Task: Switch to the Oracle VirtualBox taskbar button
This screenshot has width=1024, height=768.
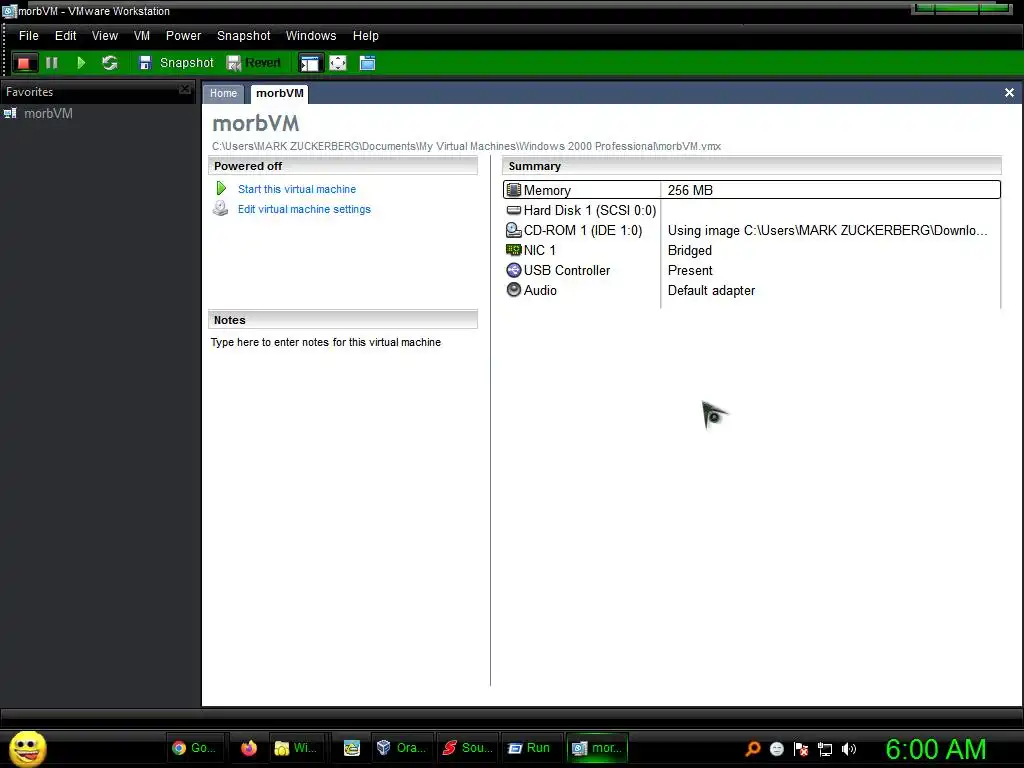Action: tap(402, 748)
